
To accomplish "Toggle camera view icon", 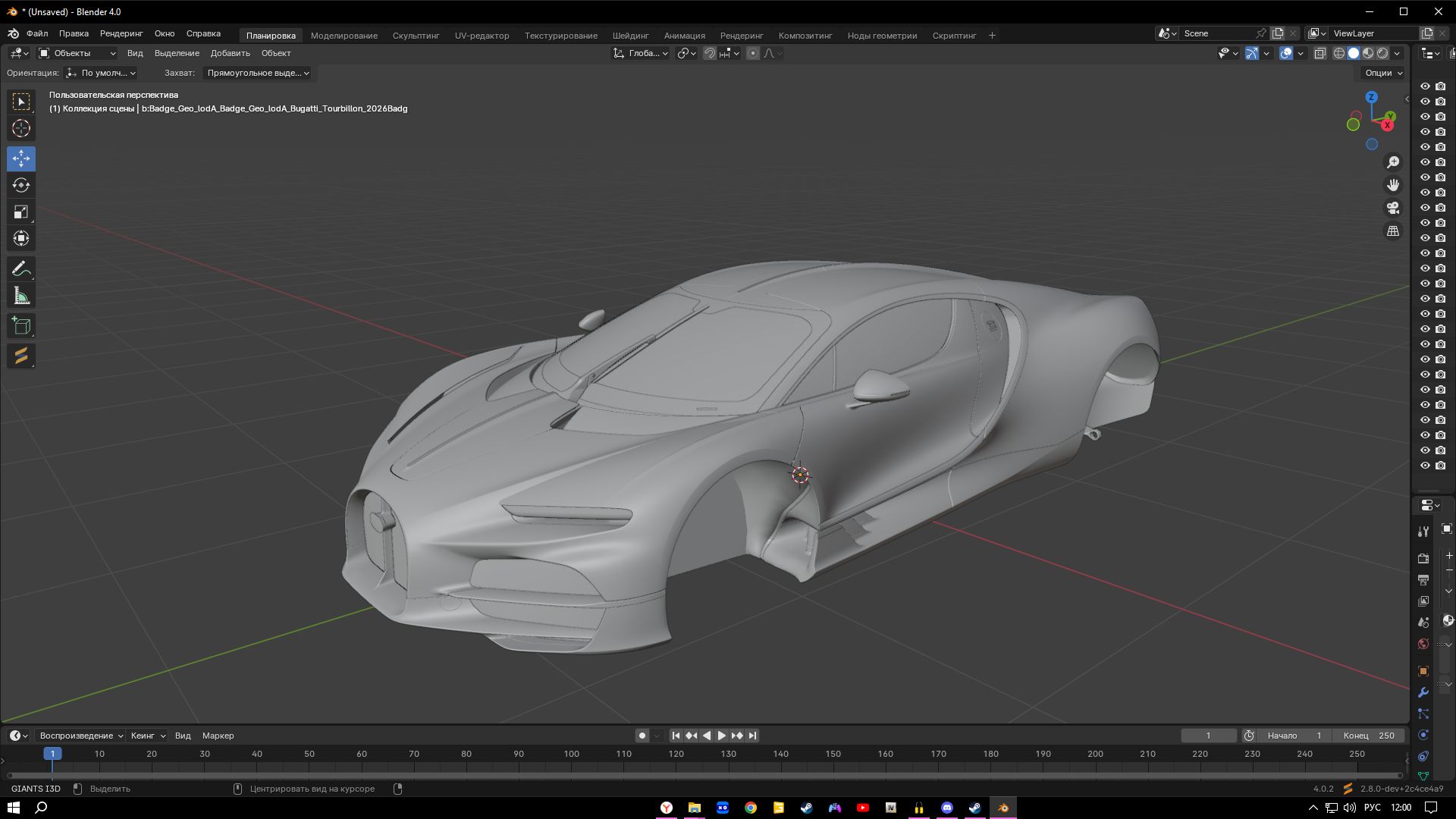I will (x=1393, y=208).
